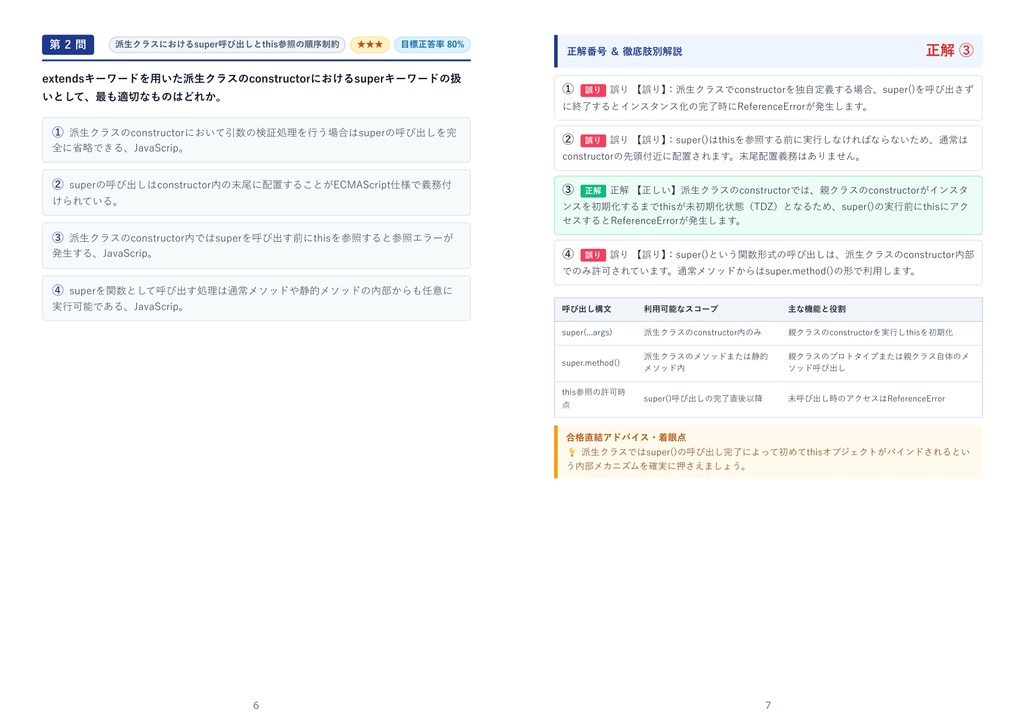Click the red 誤り tag in explanation ②
The width and height of the screenshot is (1024, 727).
tap(593, 140)
